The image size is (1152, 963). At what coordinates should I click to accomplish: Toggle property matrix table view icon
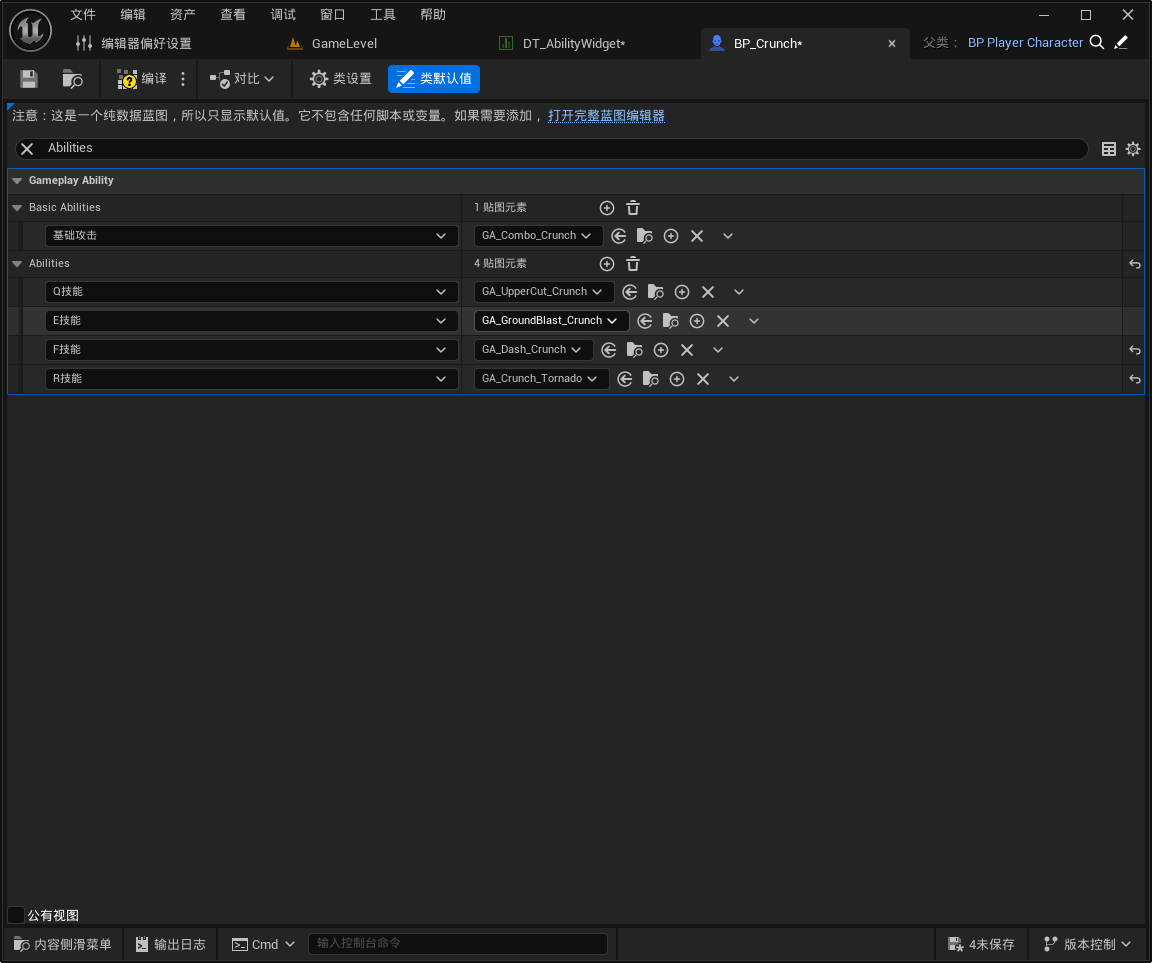pyautogui.click(x=1109, y=149)
